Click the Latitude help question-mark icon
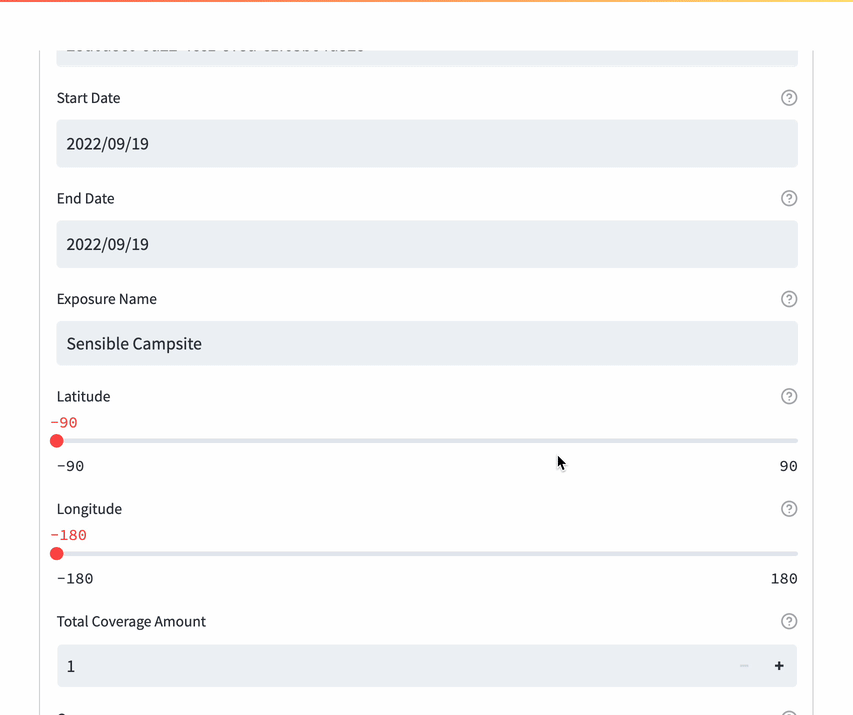The height and width of the screenshot is (715, 853). coord(789,396)
